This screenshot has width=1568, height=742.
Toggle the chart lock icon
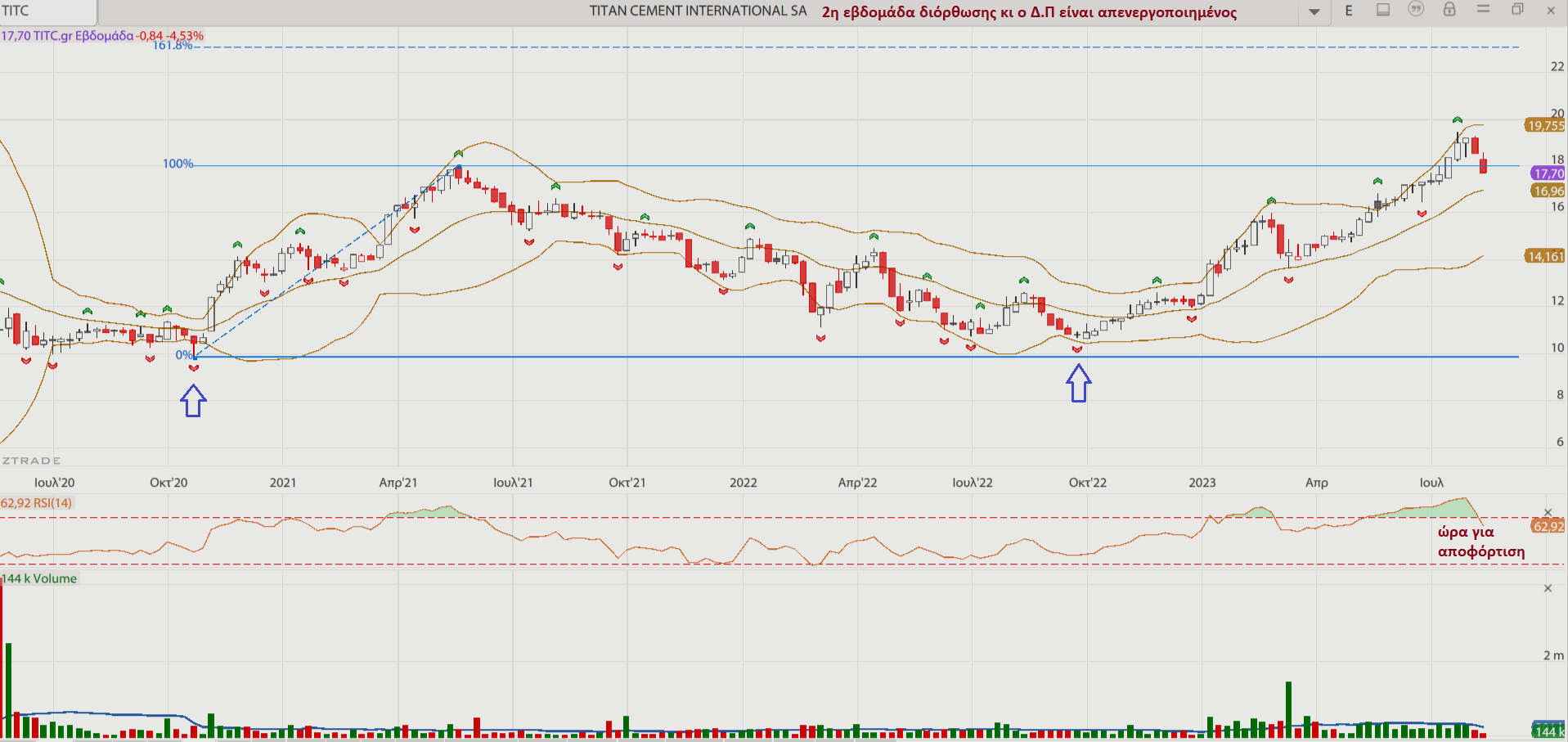pos(1449,9)
